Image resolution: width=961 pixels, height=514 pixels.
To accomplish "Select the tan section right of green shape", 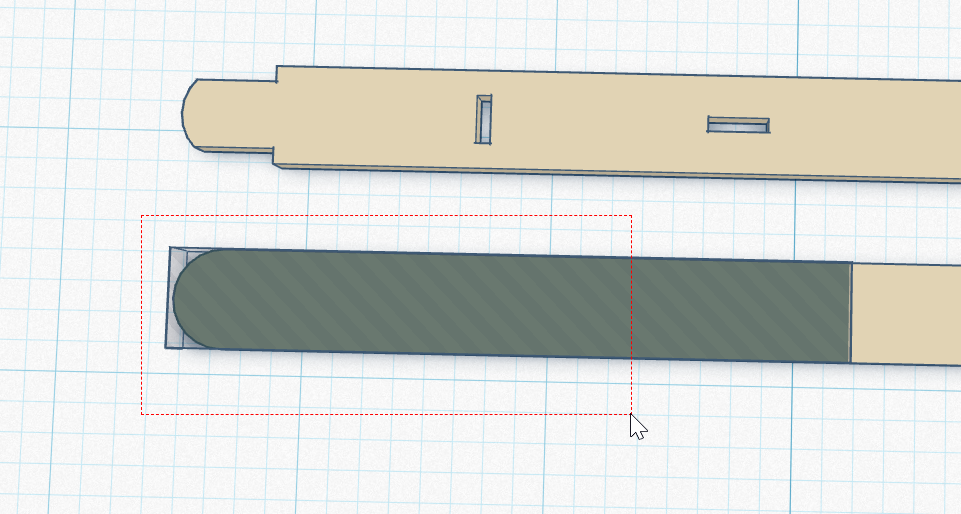I will (905, 315).
